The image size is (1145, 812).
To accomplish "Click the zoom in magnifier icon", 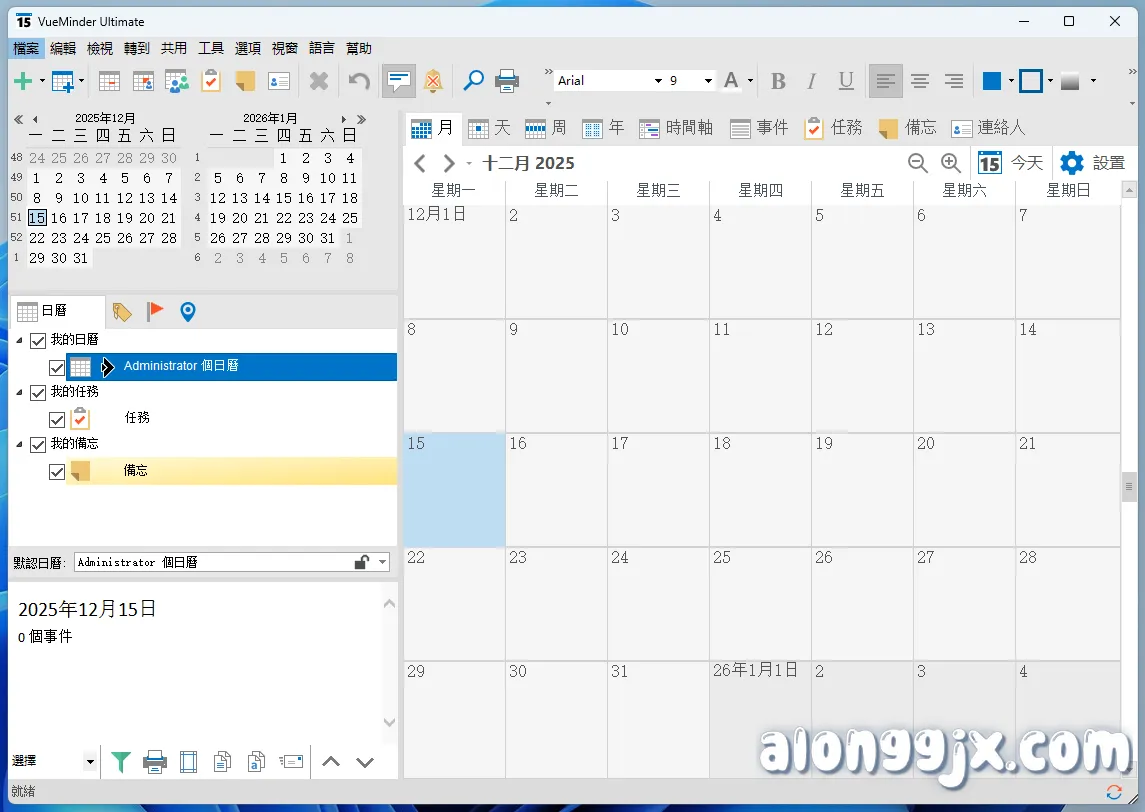I will tap(950, 163).
